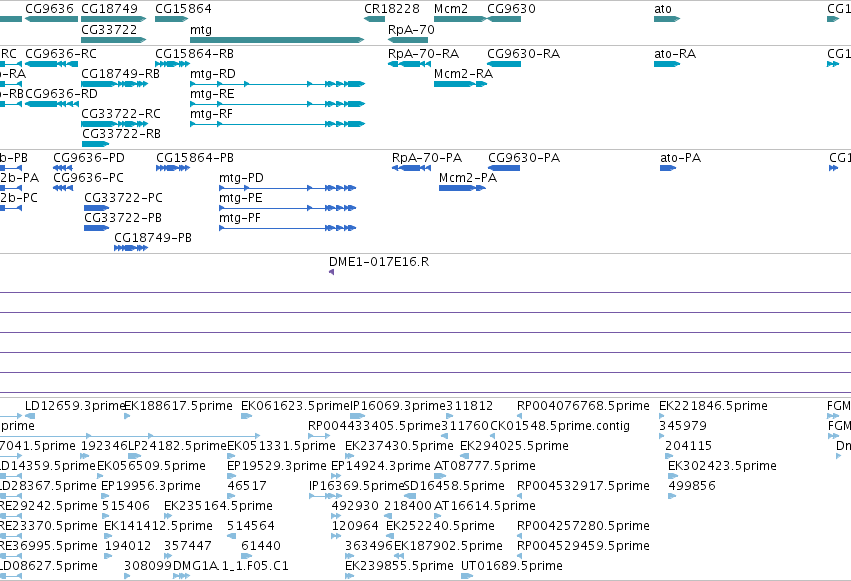
Task: Select protein mtg-PE
Action: 241,198
